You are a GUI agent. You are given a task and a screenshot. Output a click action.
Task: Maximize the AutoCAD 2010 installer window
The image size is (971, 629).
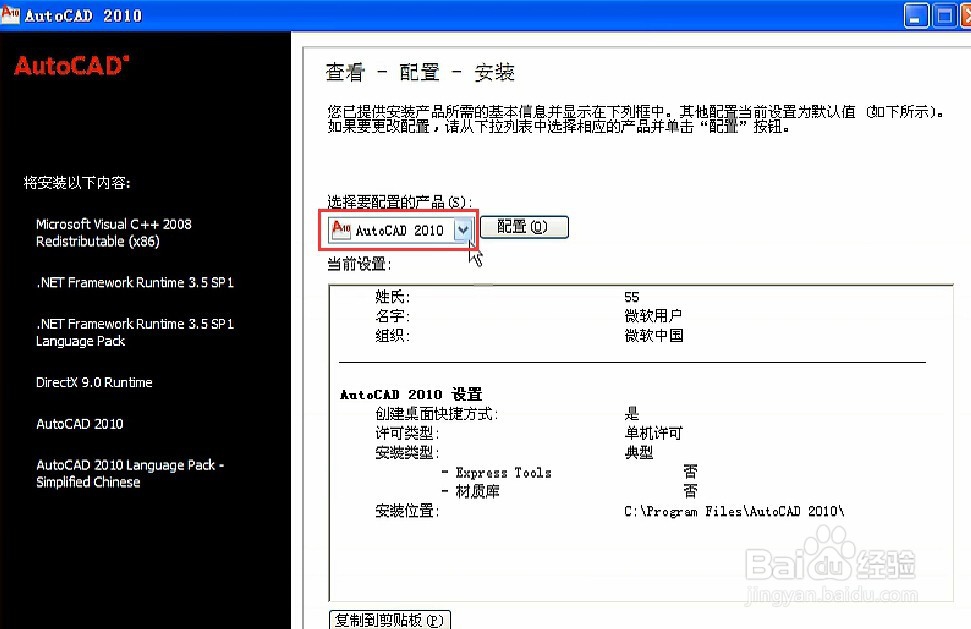coord(944,15)
